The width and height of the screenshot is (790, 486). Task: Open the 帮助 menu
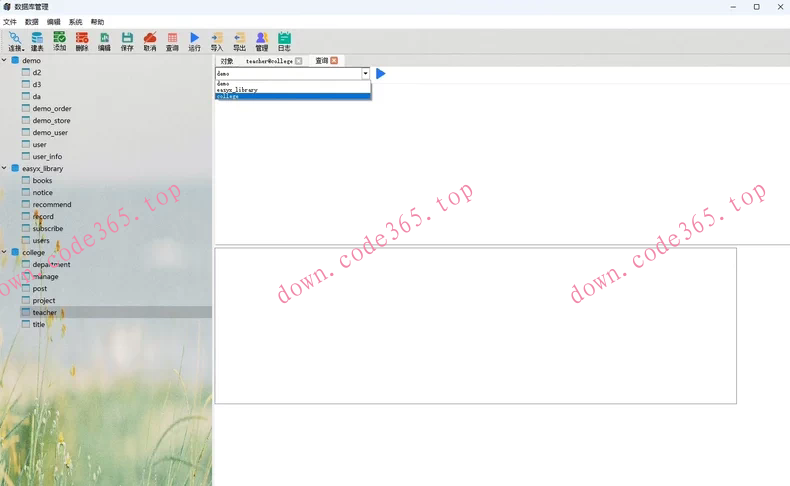tap(97, 22)
